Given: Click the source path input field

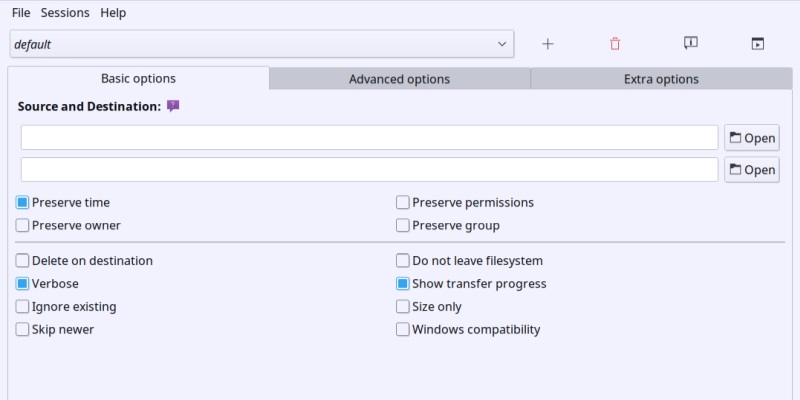Looking at the screenshot, I should coord(369,138).
